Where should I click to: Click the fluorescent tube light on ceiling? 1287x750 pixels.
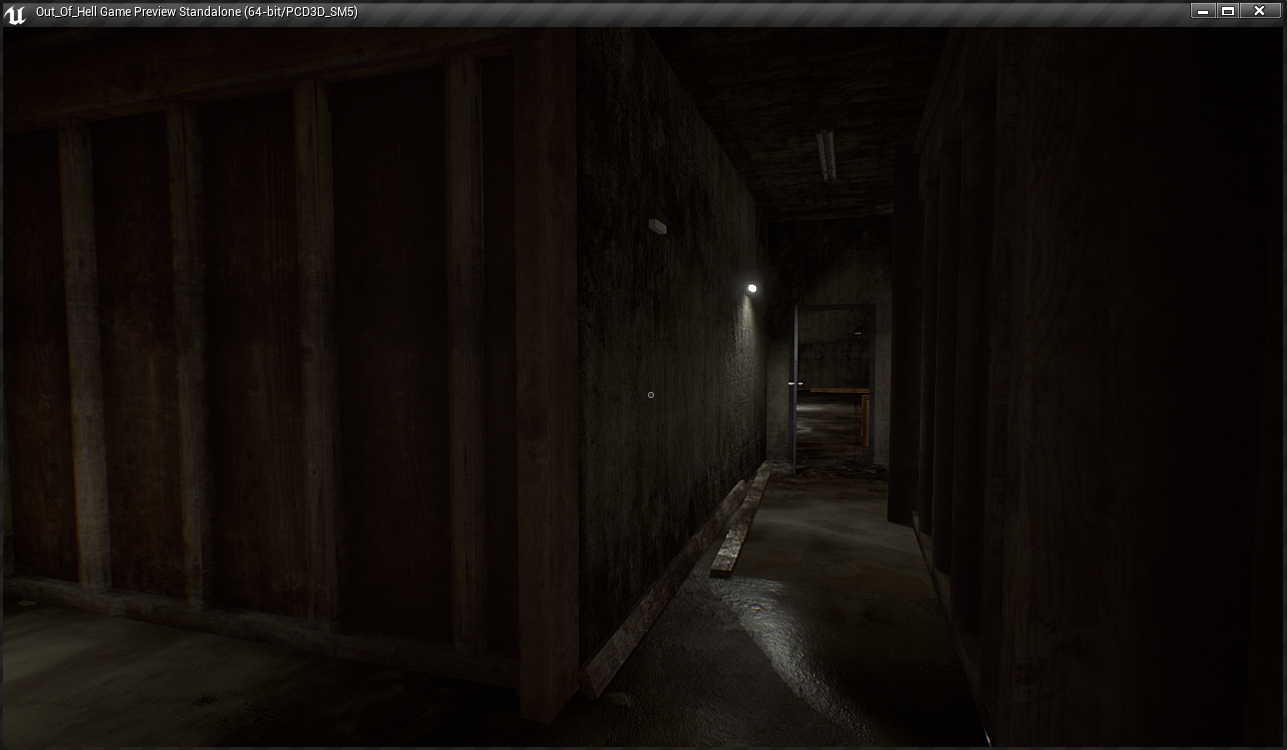pos(826,156)
